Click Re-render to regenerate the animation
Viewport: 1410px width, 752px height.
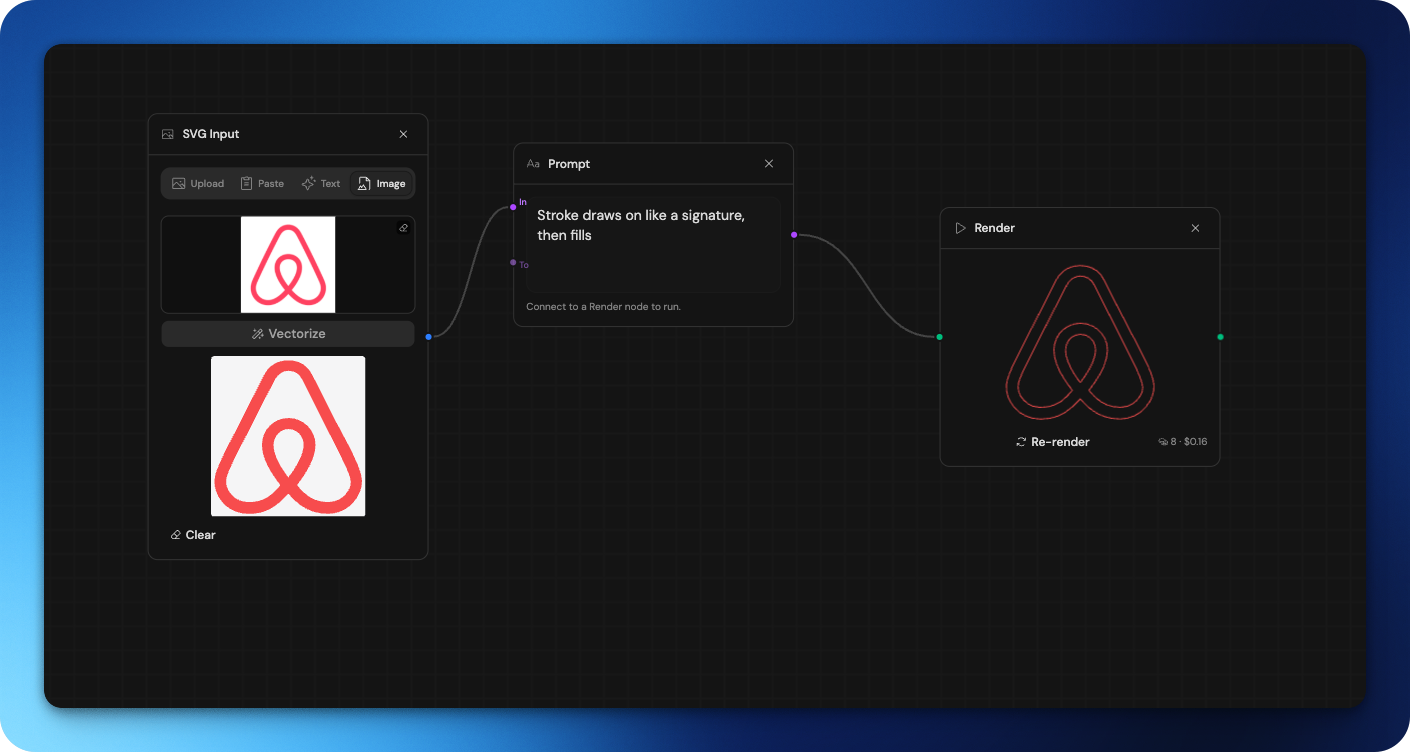click(1052, 441)
